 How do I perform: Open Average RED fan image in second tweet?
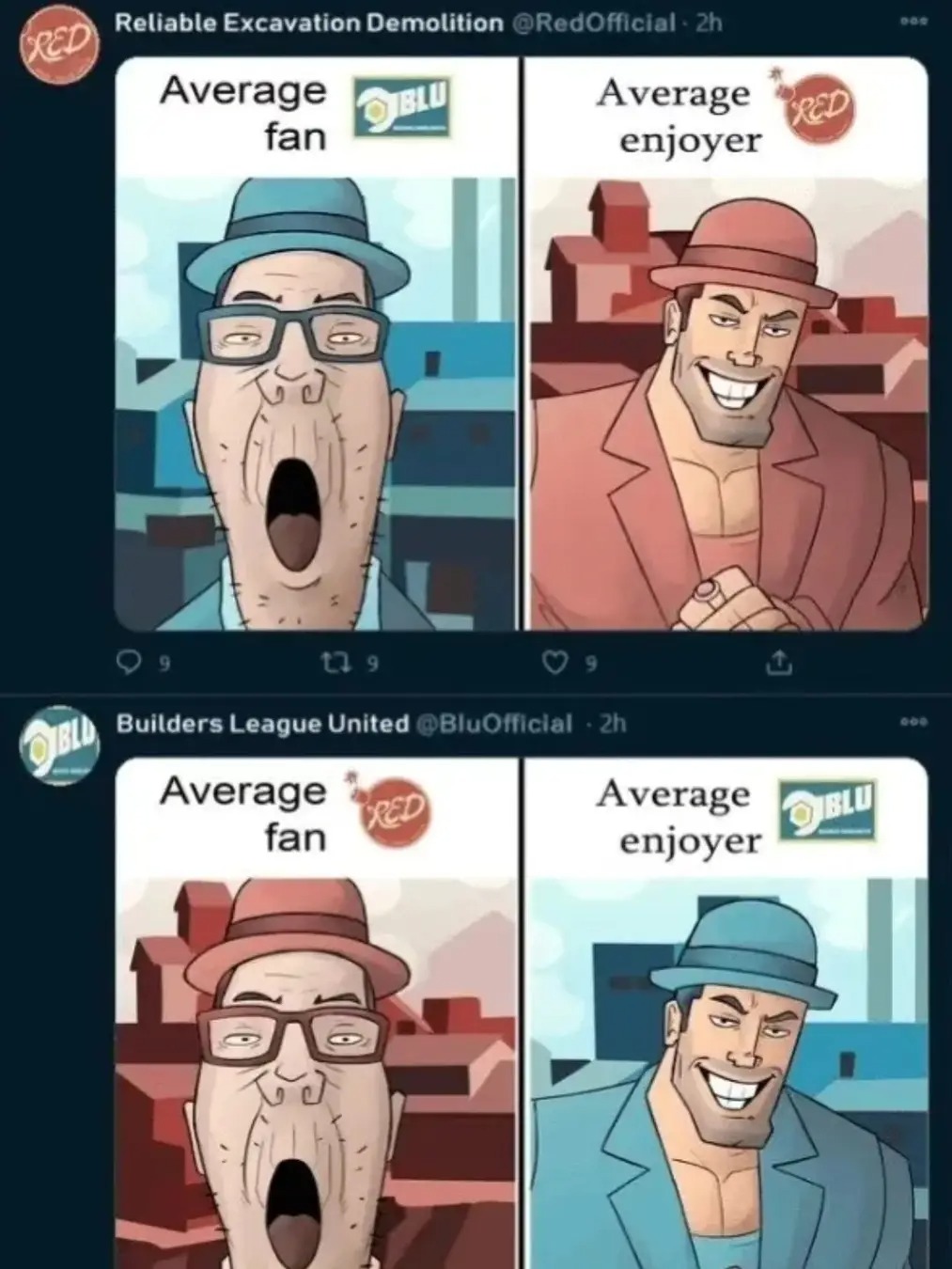(316, 1013)
